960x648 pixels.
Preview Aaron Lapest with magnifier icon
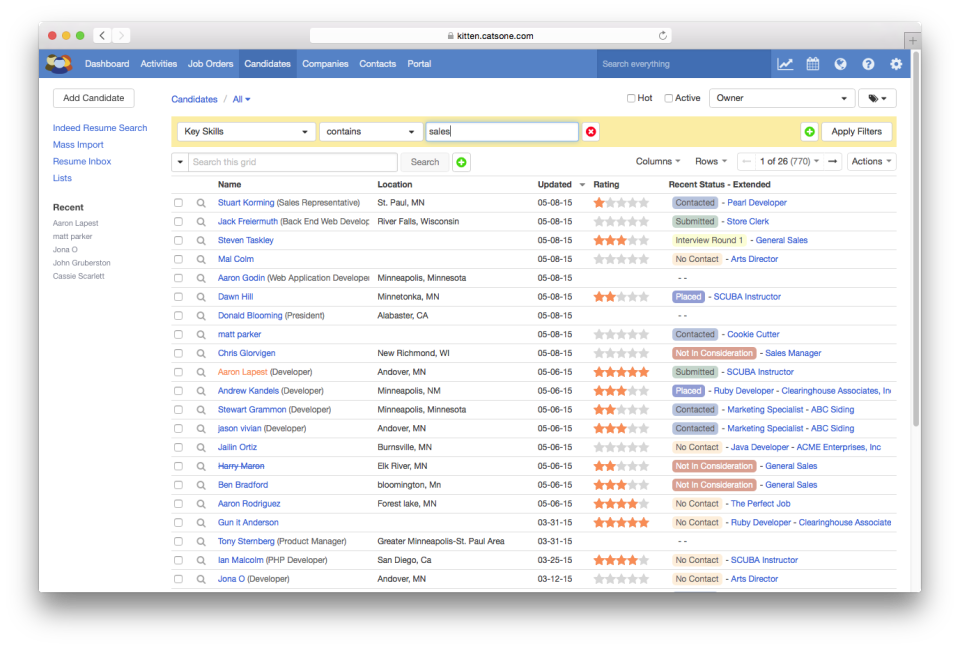(201, 372)
